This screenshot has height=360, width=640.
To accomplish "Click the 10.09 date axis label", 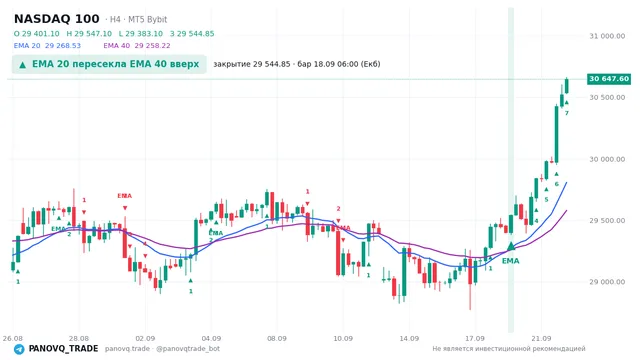I will pyautogui.click(x=343, y=338).
